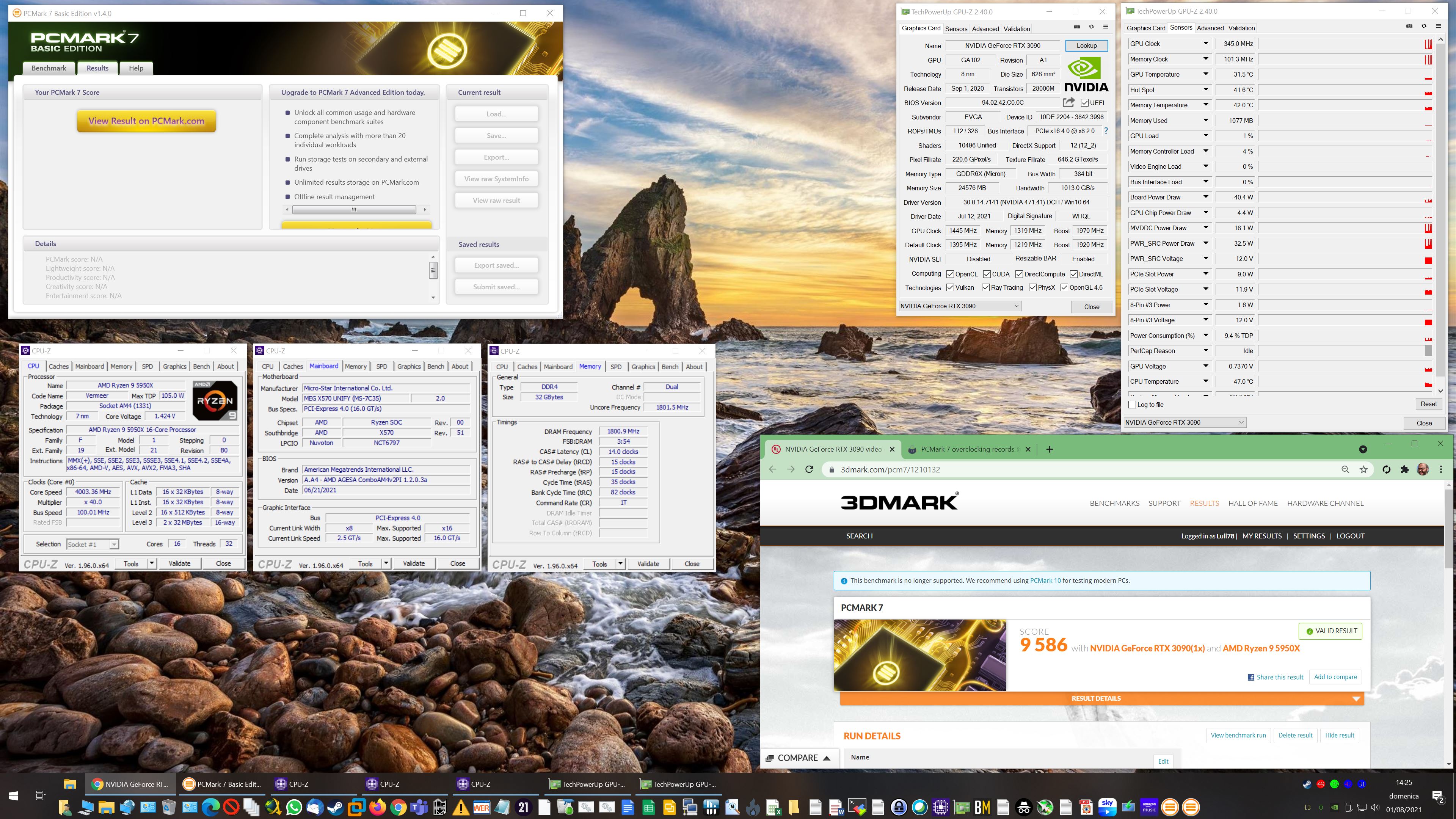The image size is (1456, 819).
Task: Click the PCMark 10 link
Action: (x=1045, y=581)
